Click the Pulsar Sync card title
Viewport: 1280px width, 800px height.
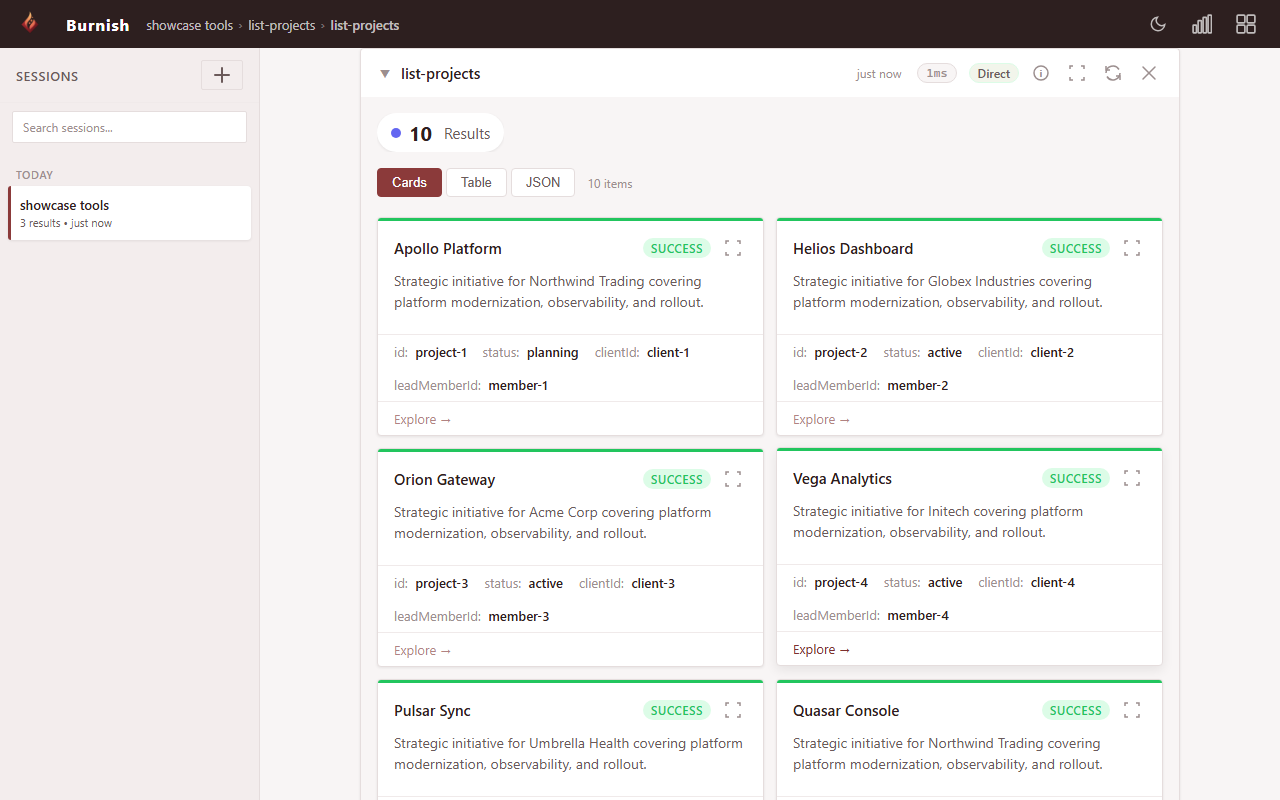pos(432,711)
